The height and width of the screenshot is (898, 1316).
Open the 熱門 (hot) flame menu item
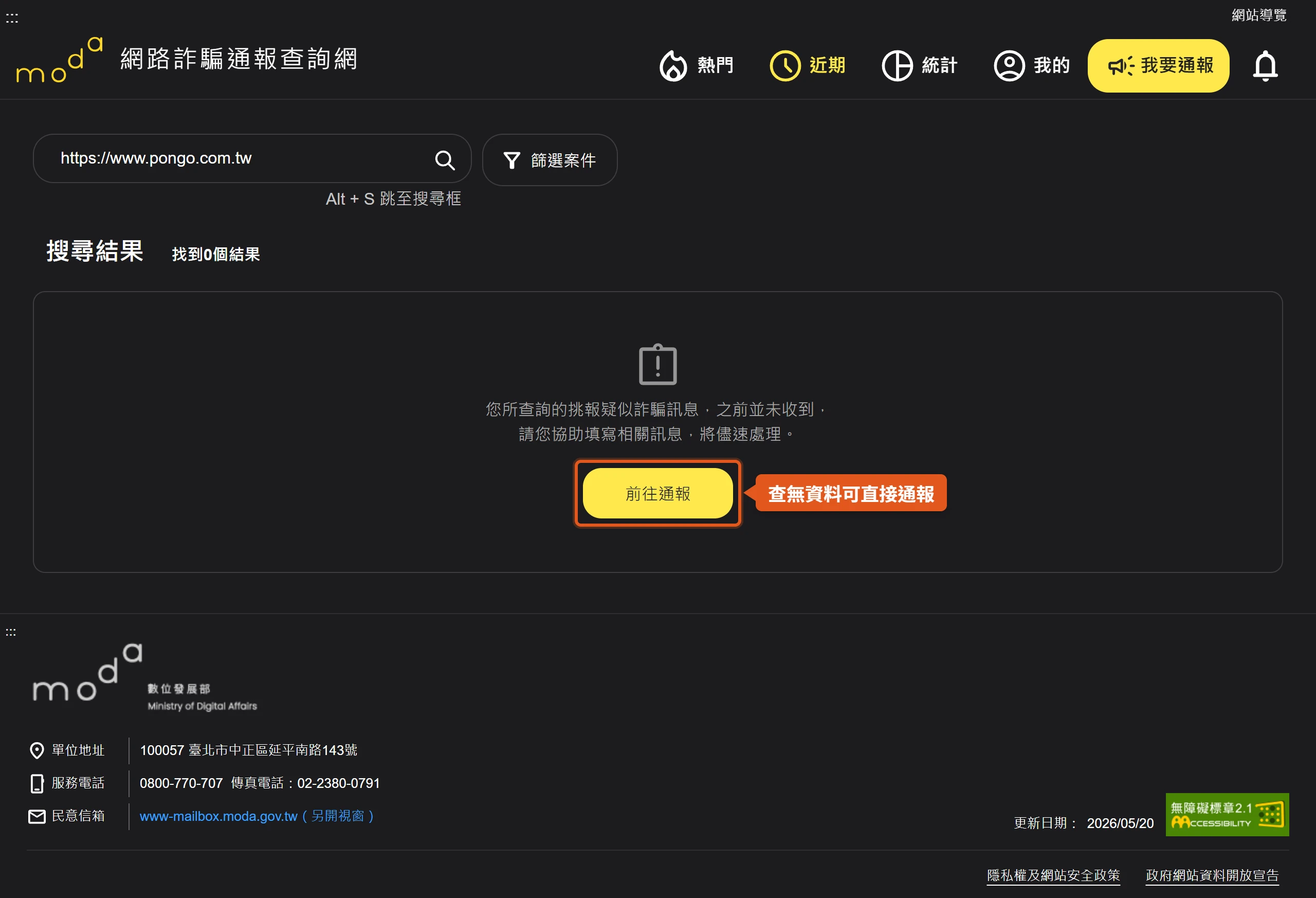pos(697,66)
